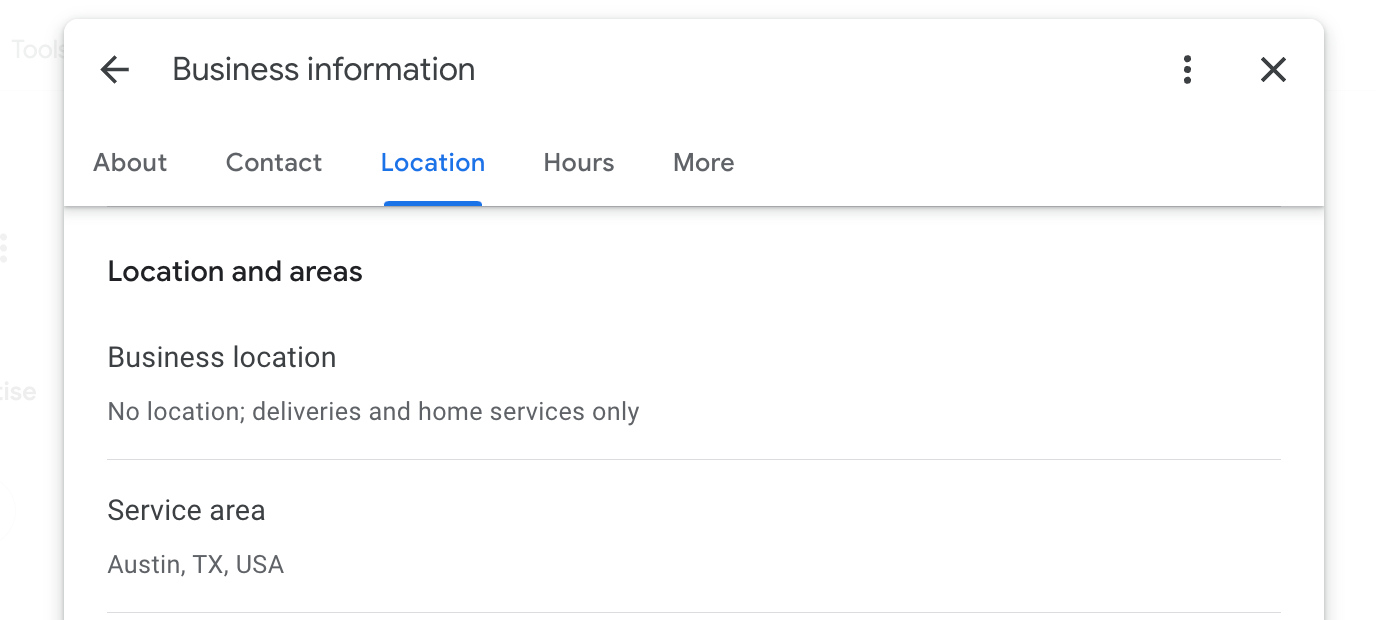1376x620 pixels.
Task: Click the 'No location; deliveries and home services only' text
Action: (373, 412)
